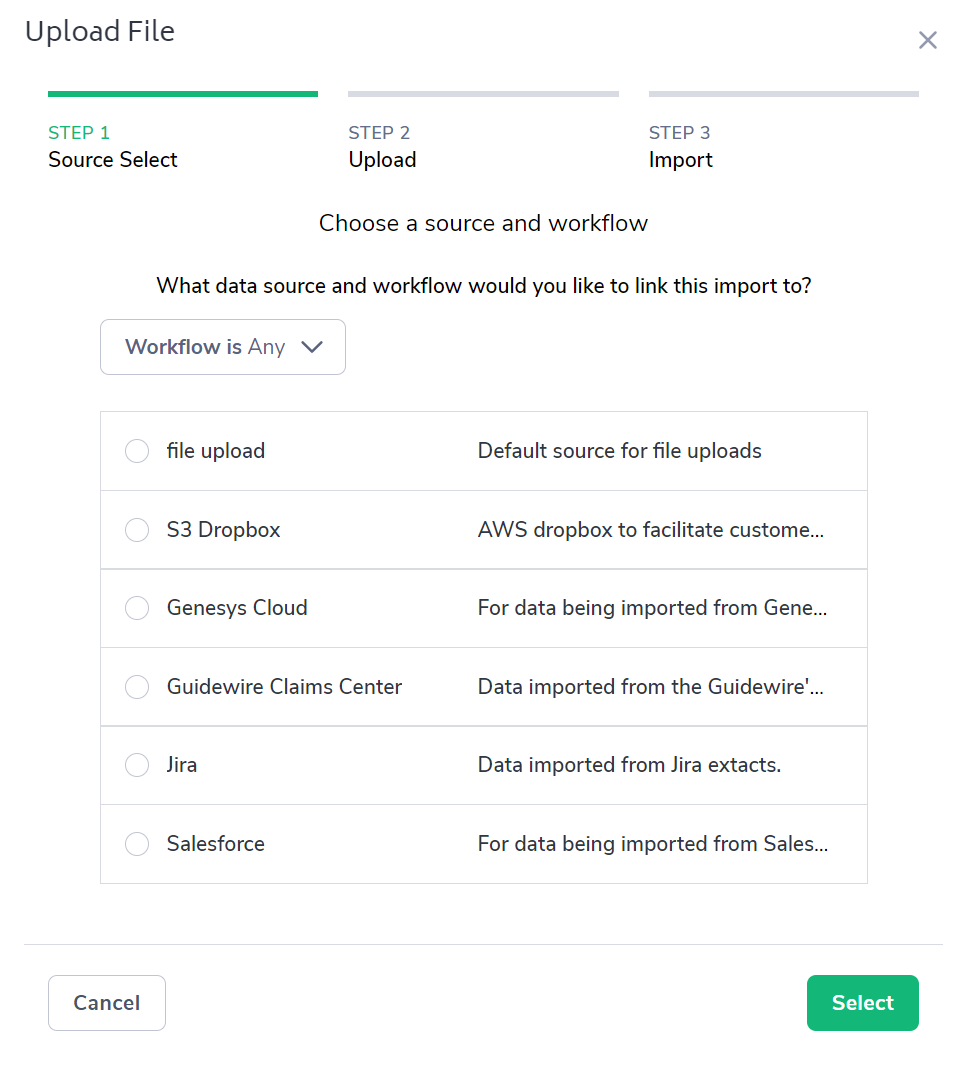Click the AWS dropbox description text

[x=651, y=530]
